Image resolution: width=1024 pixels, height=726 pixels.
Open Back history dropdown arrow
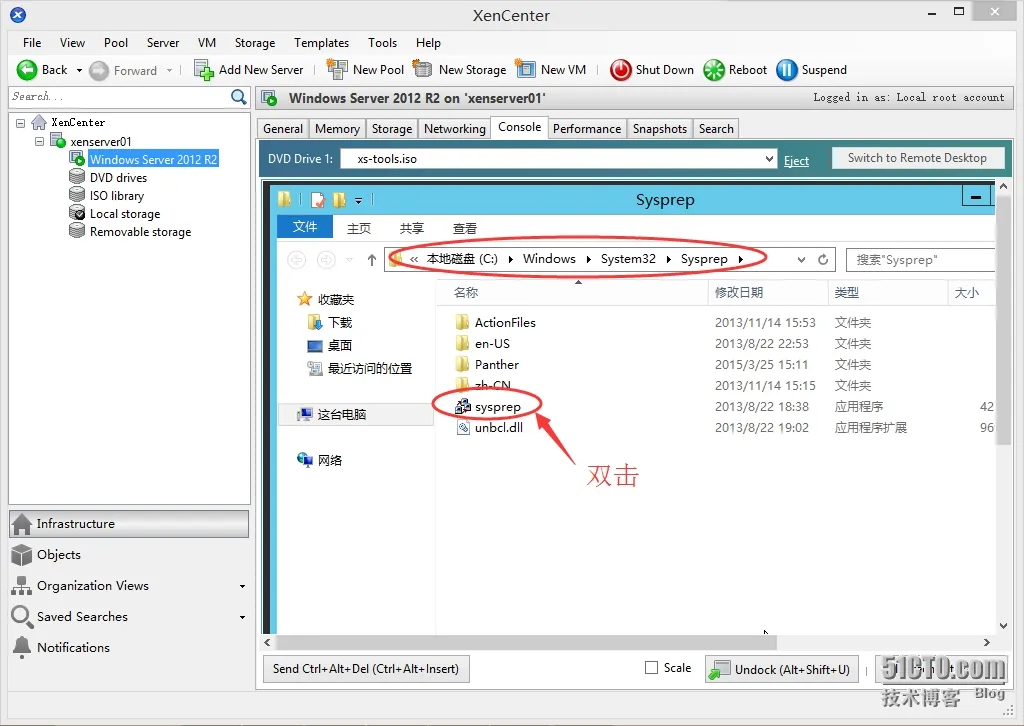pyautogui.click(x=79, y=71)
